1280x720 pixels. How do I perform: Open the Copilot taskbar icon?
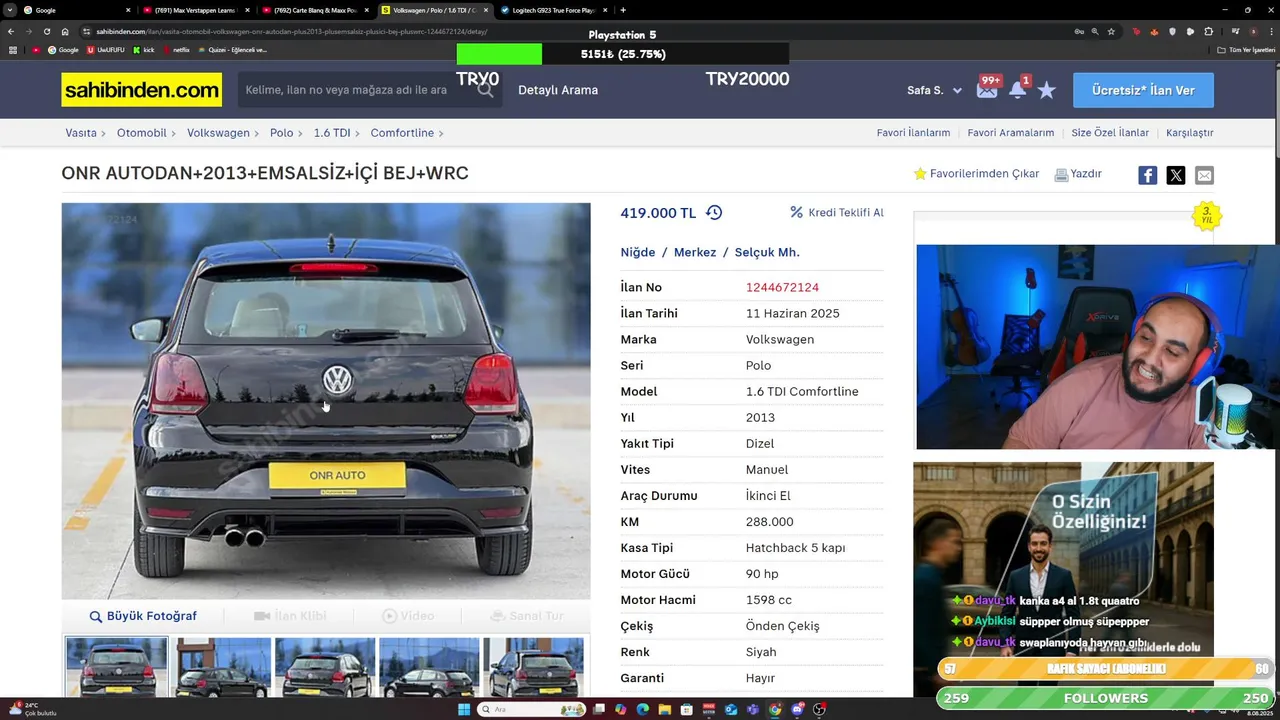621,709
